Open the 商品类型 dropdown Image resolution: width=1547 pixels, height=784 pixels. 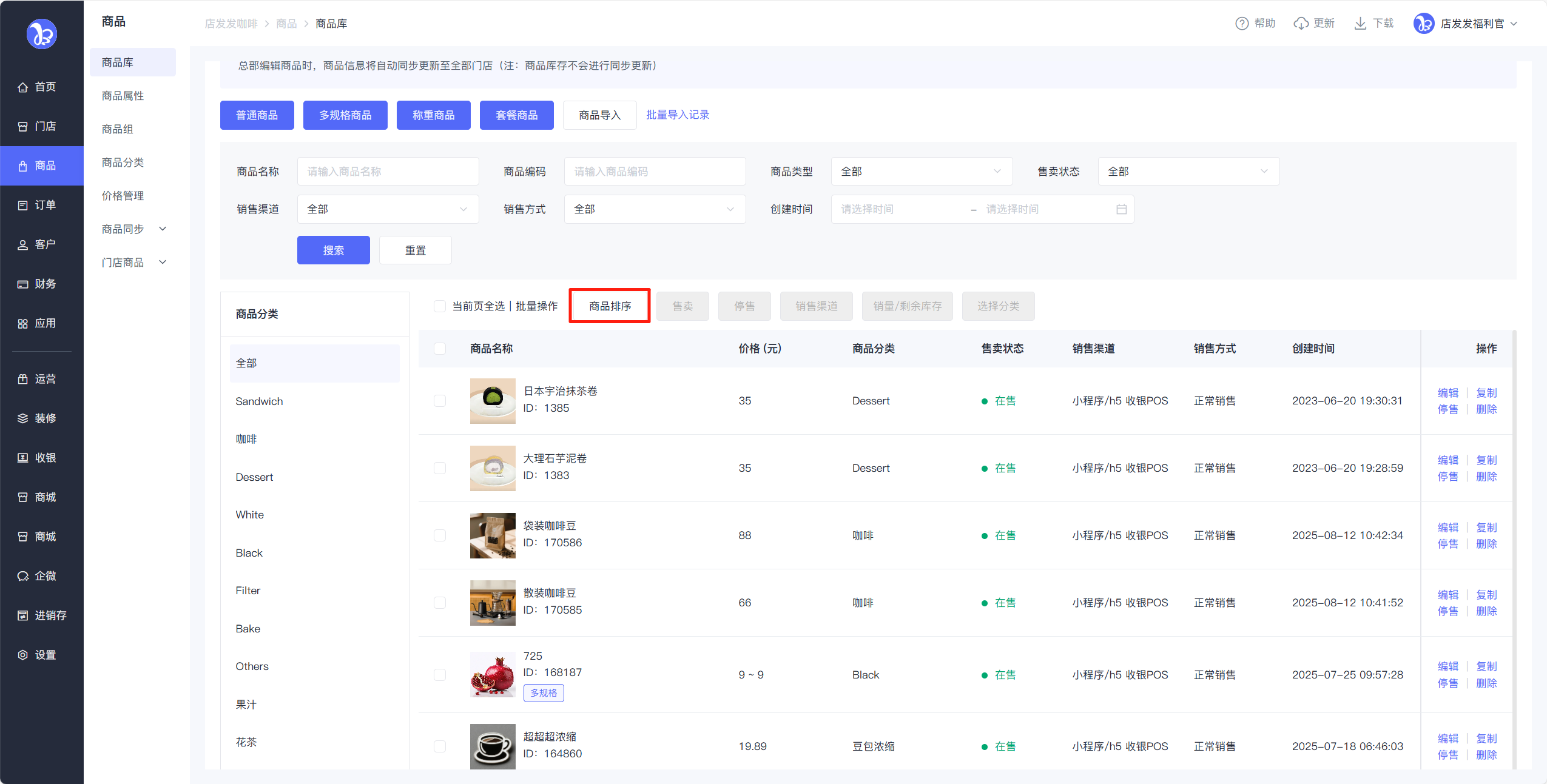coord(922,172)
